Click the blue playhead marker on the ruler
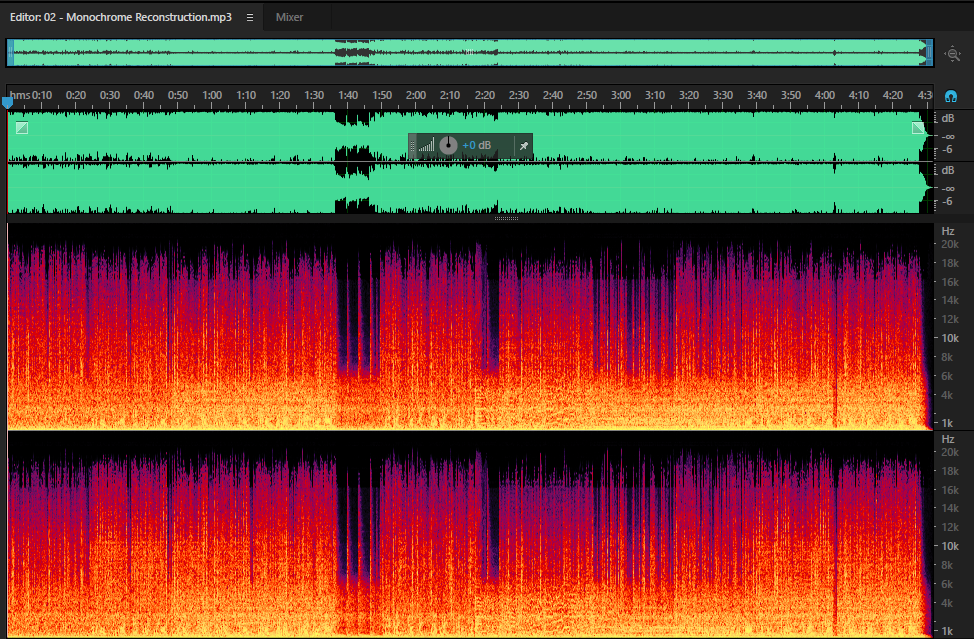The height and width of the screenshot is (639, 974). [x=7, y=102]
